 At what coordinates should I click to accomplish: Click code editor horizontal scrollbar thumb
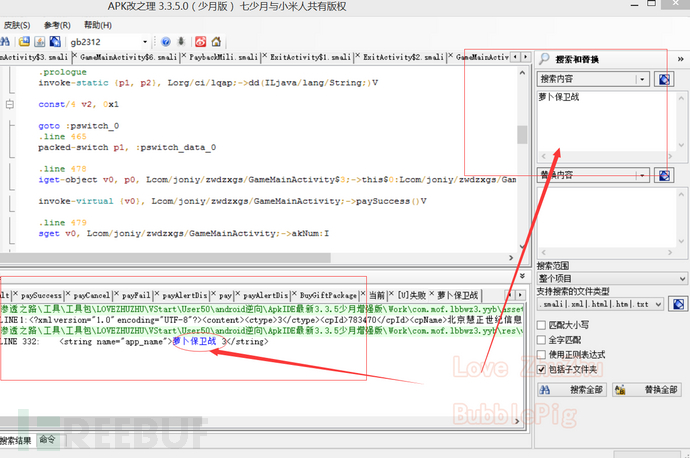coord(165,258)
